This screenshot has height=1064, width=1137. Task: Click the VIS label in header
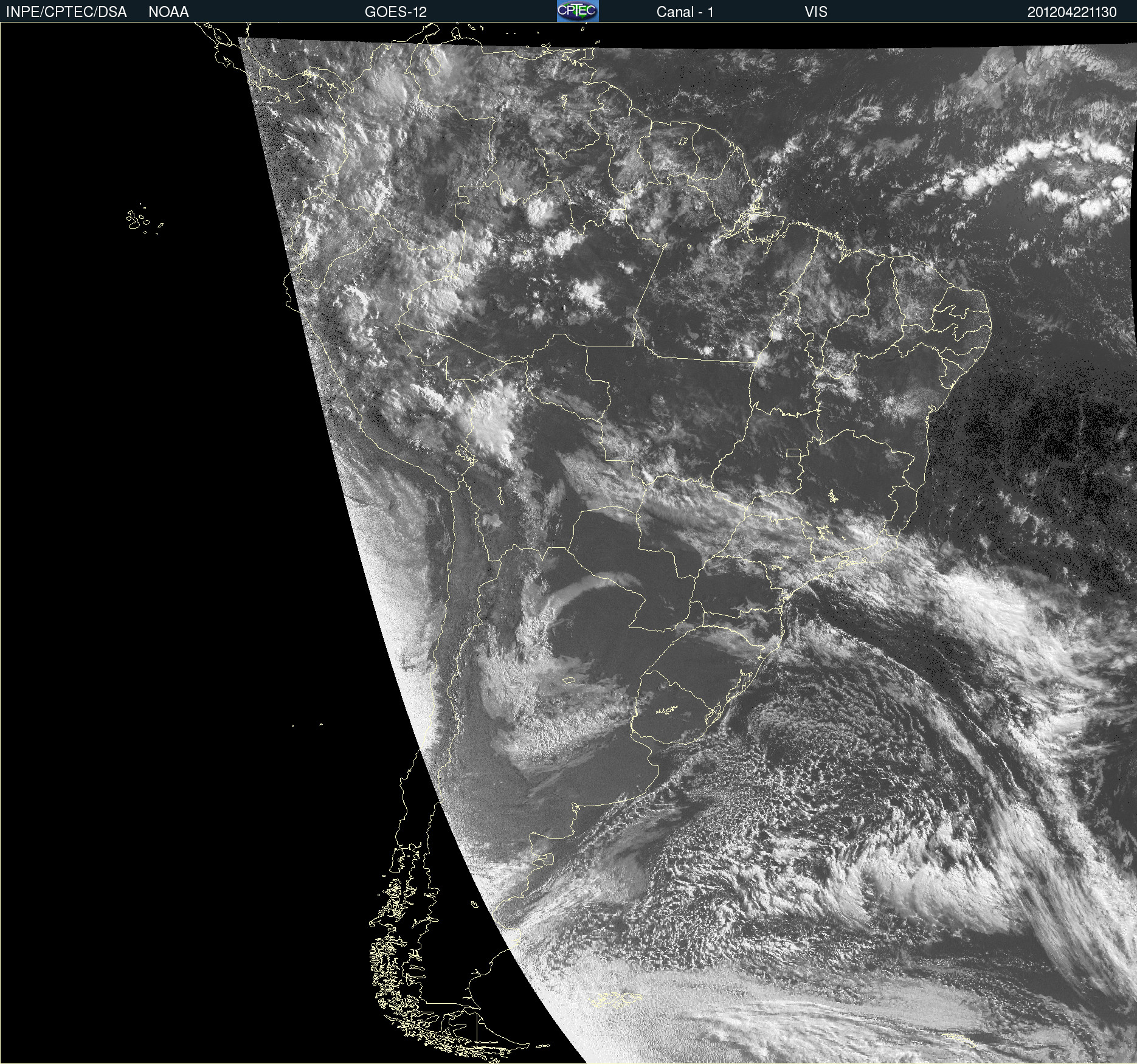(x=816, y=12)
